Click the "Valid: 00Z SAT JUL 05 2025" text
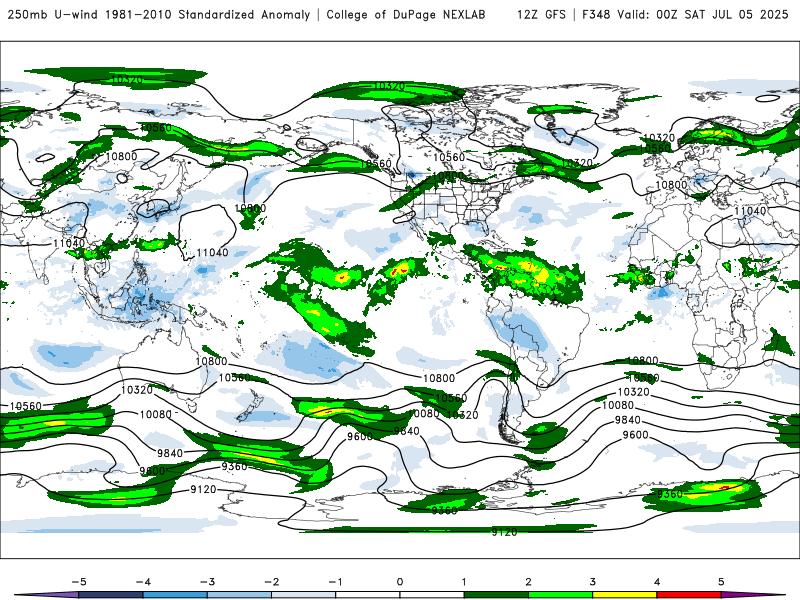Image resolution: width=800 pixels, height=600 pixels. (x=703, y=14)
